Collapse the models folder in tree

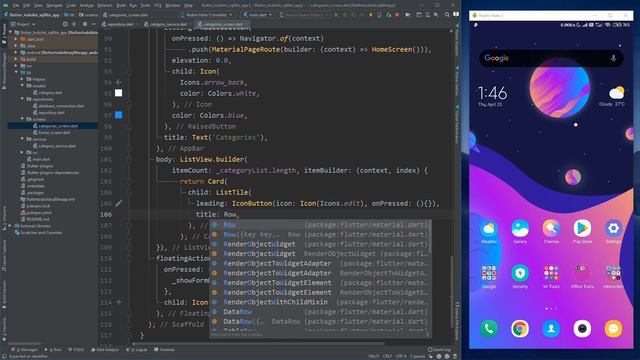[x=22, y=86]
